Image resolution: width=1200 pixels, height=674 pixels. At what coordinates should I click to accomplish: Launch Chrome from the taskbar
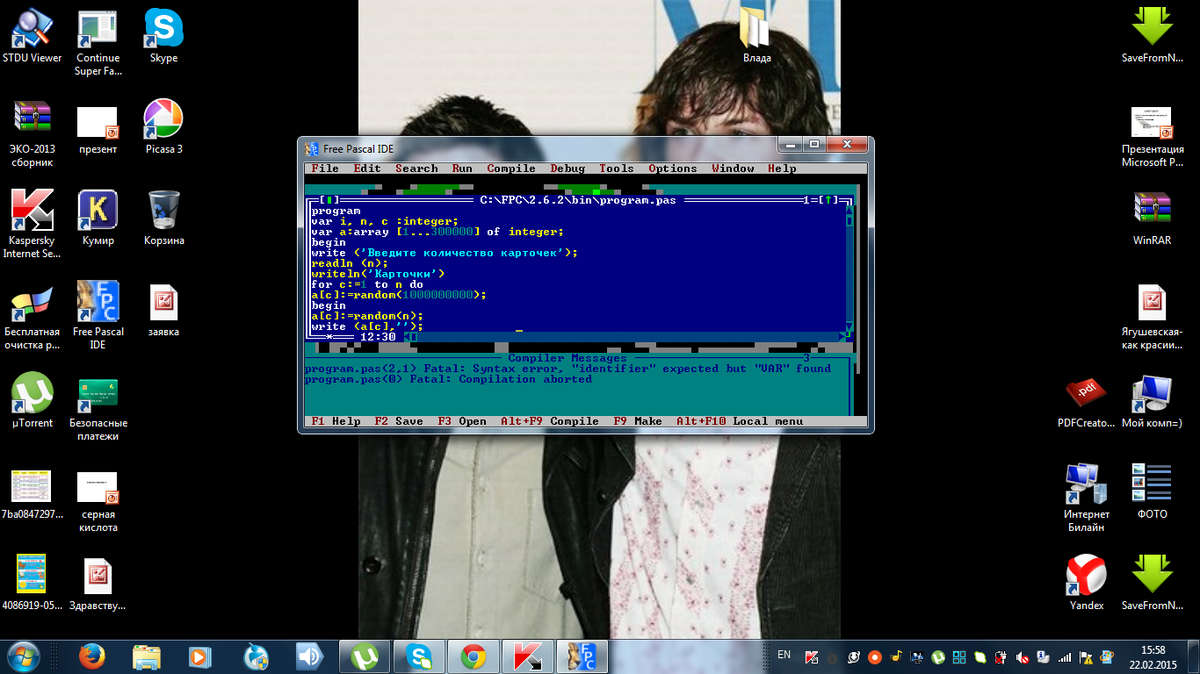coord(473,656)
